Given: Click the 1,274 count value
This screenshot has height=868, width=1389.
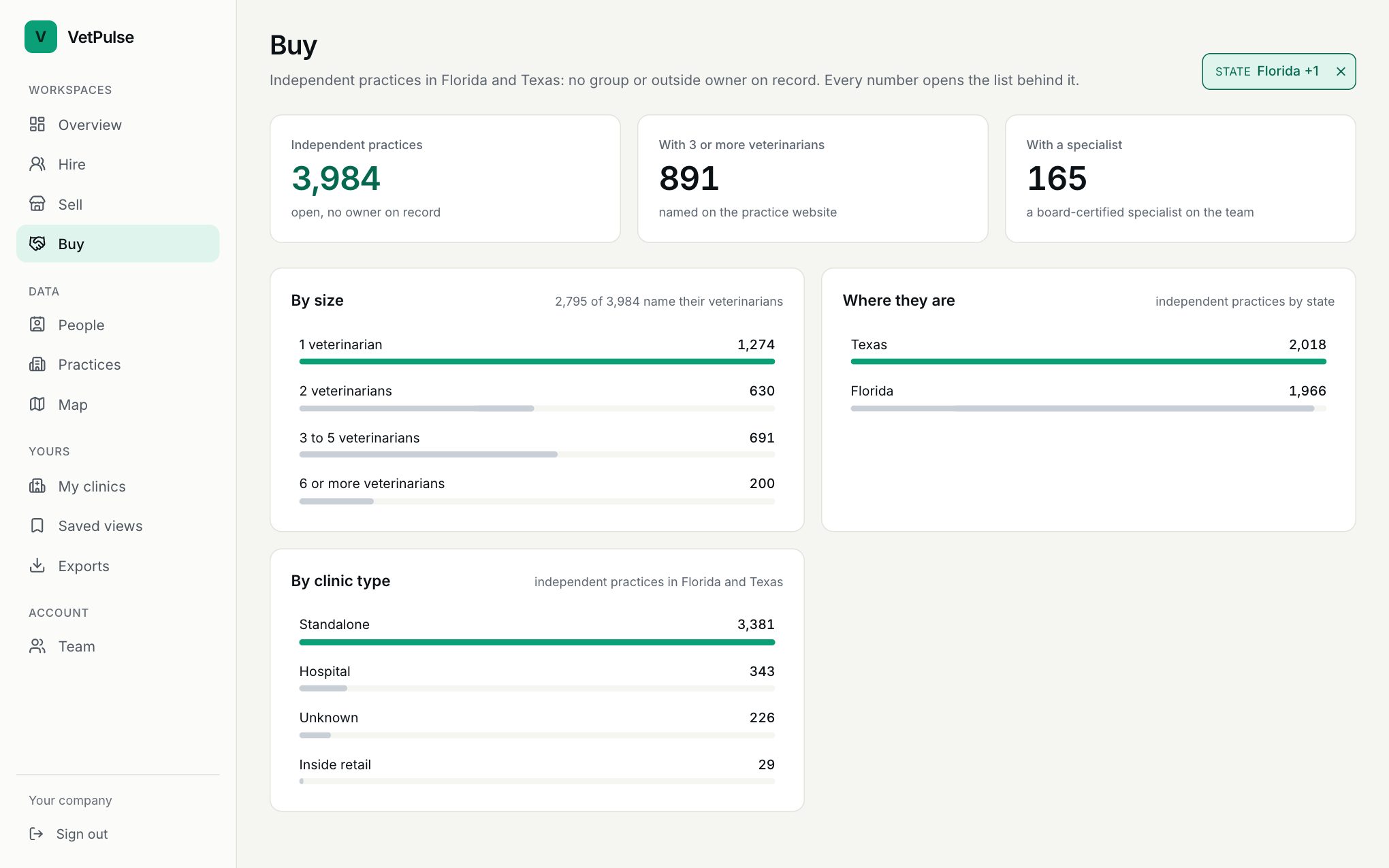Looking at the screenshot, I should point(756,344).
